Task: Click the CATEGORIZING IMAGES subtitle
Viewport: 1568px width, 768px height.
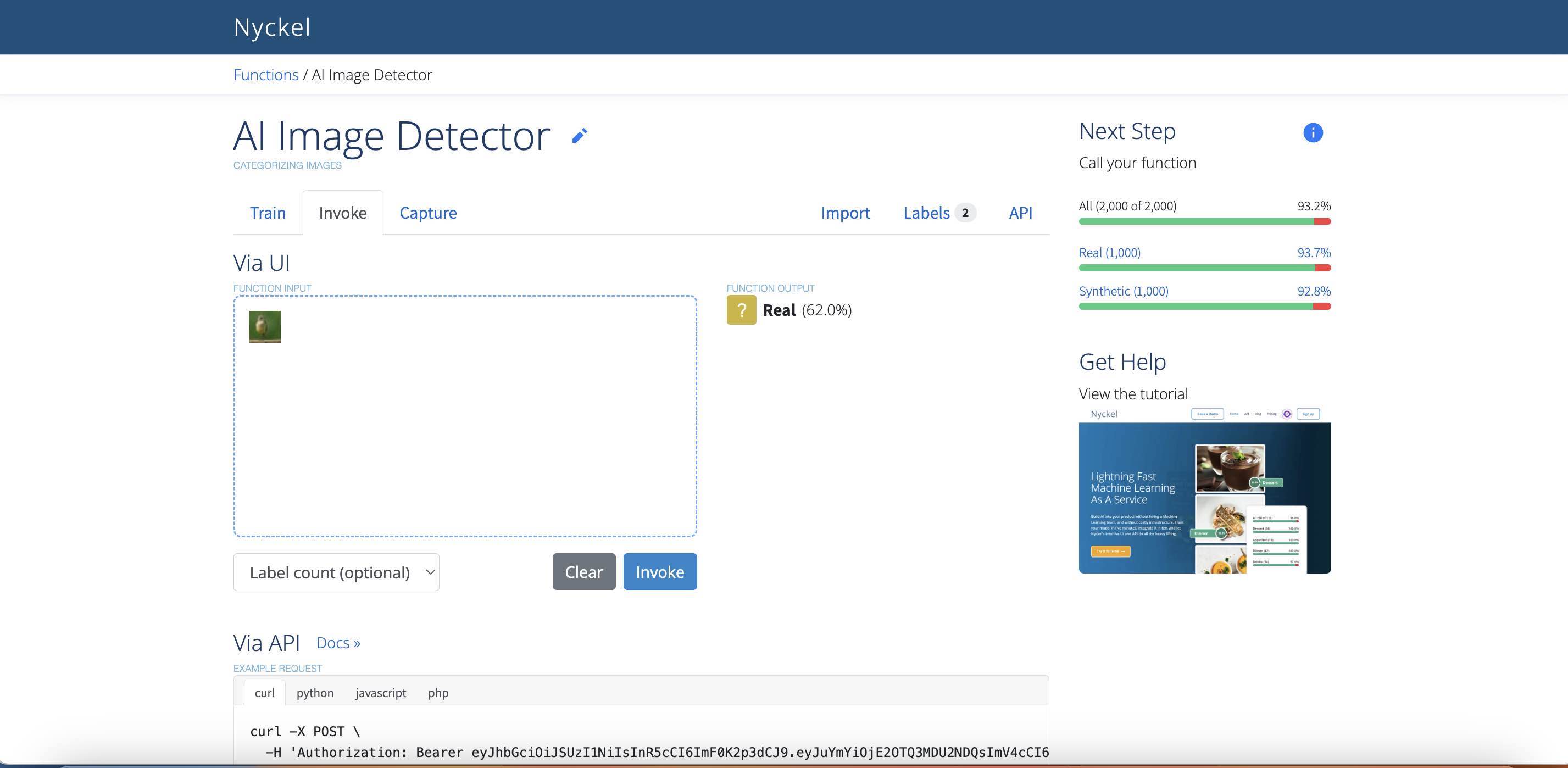Action: click(x=287, y=165)
